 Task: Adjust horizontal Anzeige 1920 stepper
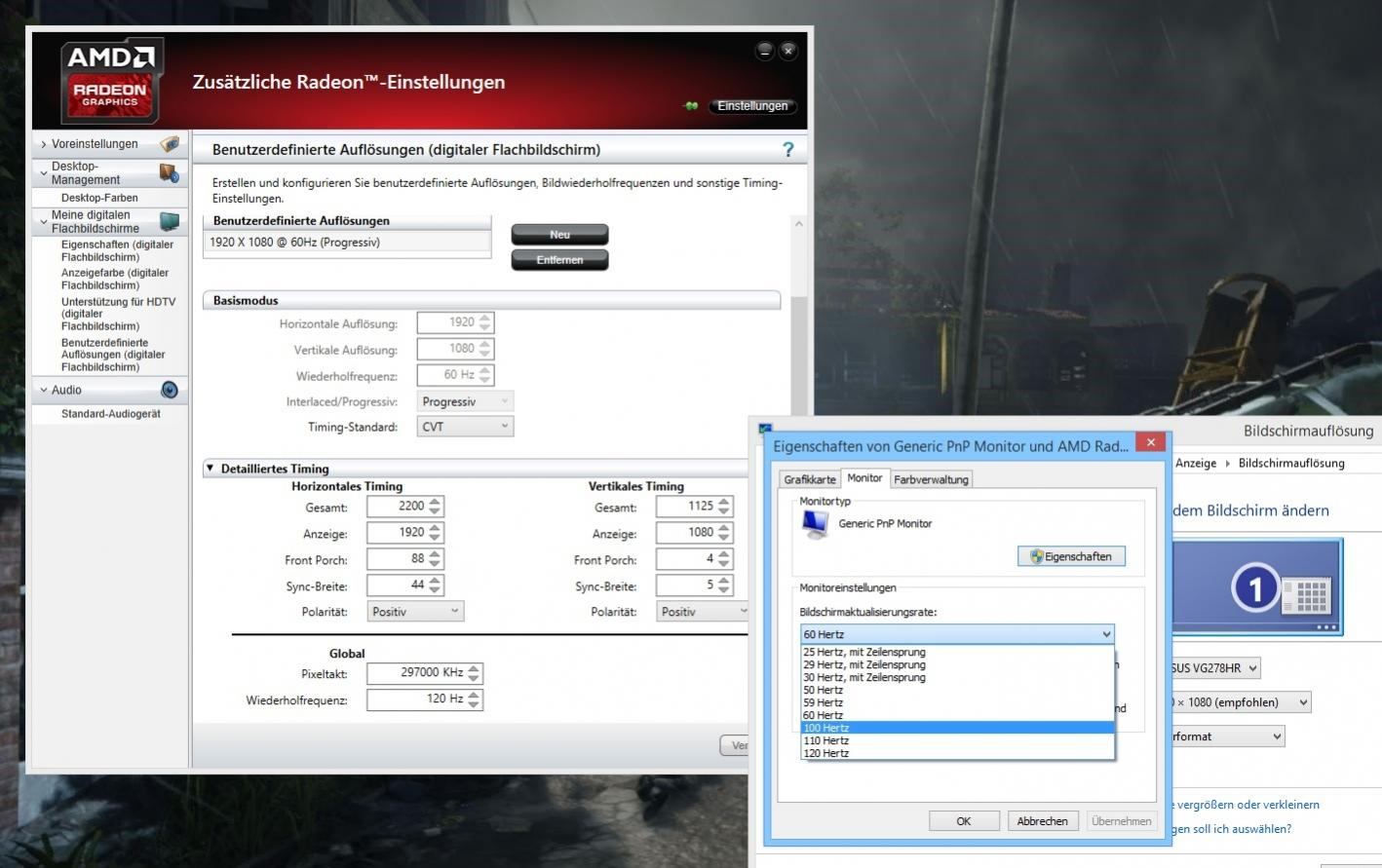(436, 533)
